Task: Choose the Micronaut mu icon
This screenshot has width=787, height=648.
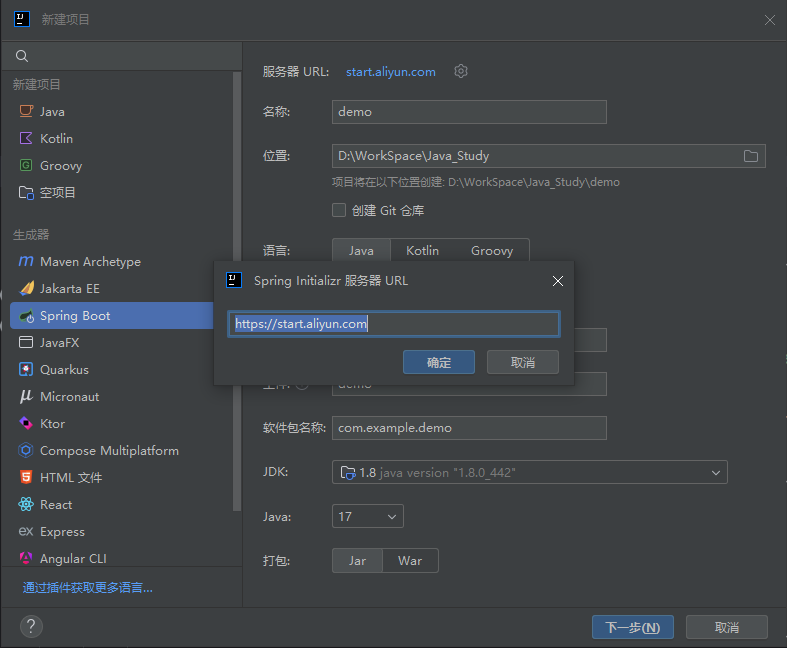Action: (26, 397)
